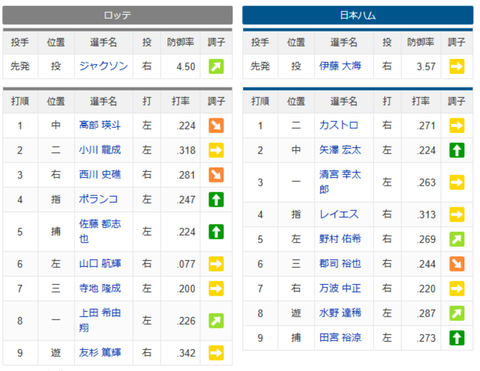Click 万波 中正's yellow arrow icon
The height and width of the screenshot is (371, 480).
coord(457,288)
